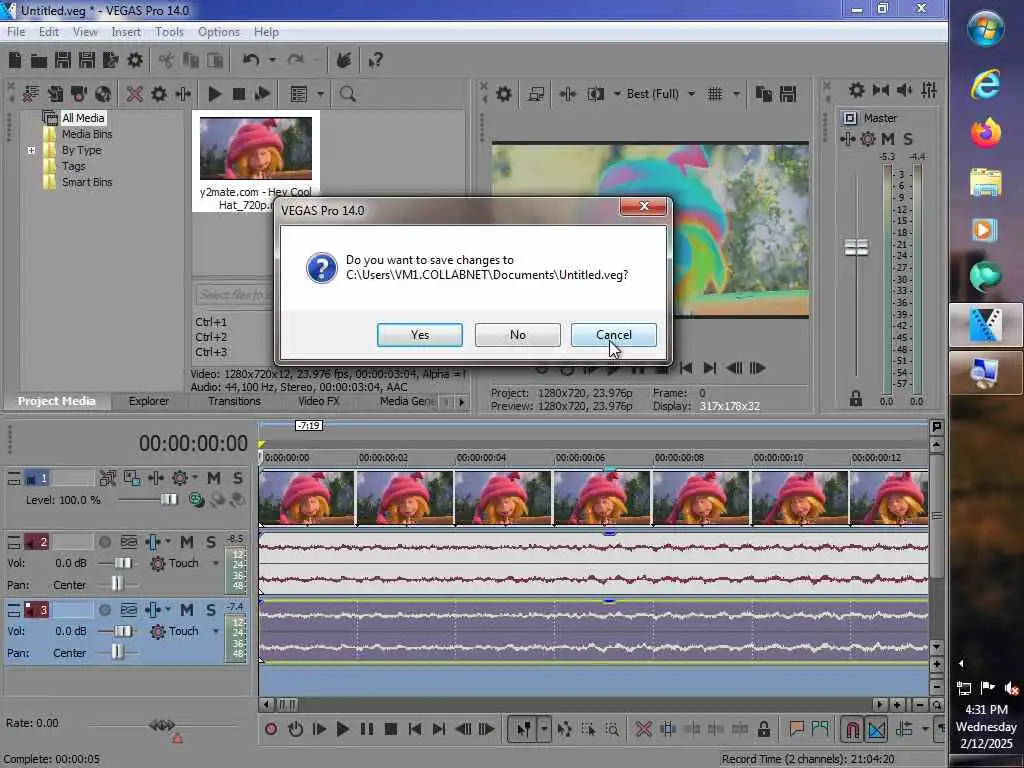Click No in the save dialog

pos(517,334)
